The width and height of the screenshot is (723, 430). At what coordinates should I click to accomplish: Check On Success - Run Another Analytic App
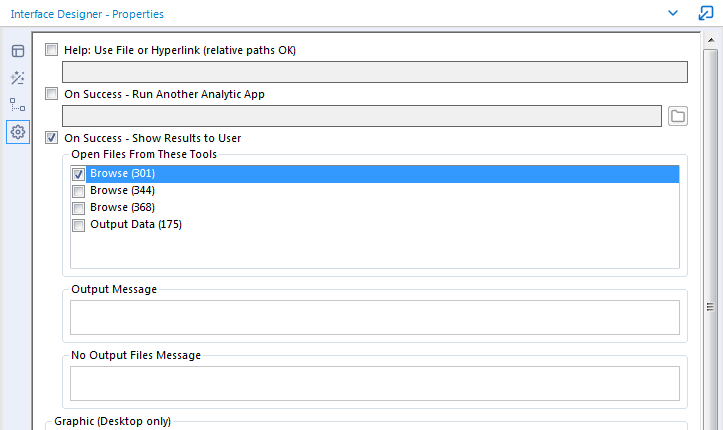pos(52,94)
